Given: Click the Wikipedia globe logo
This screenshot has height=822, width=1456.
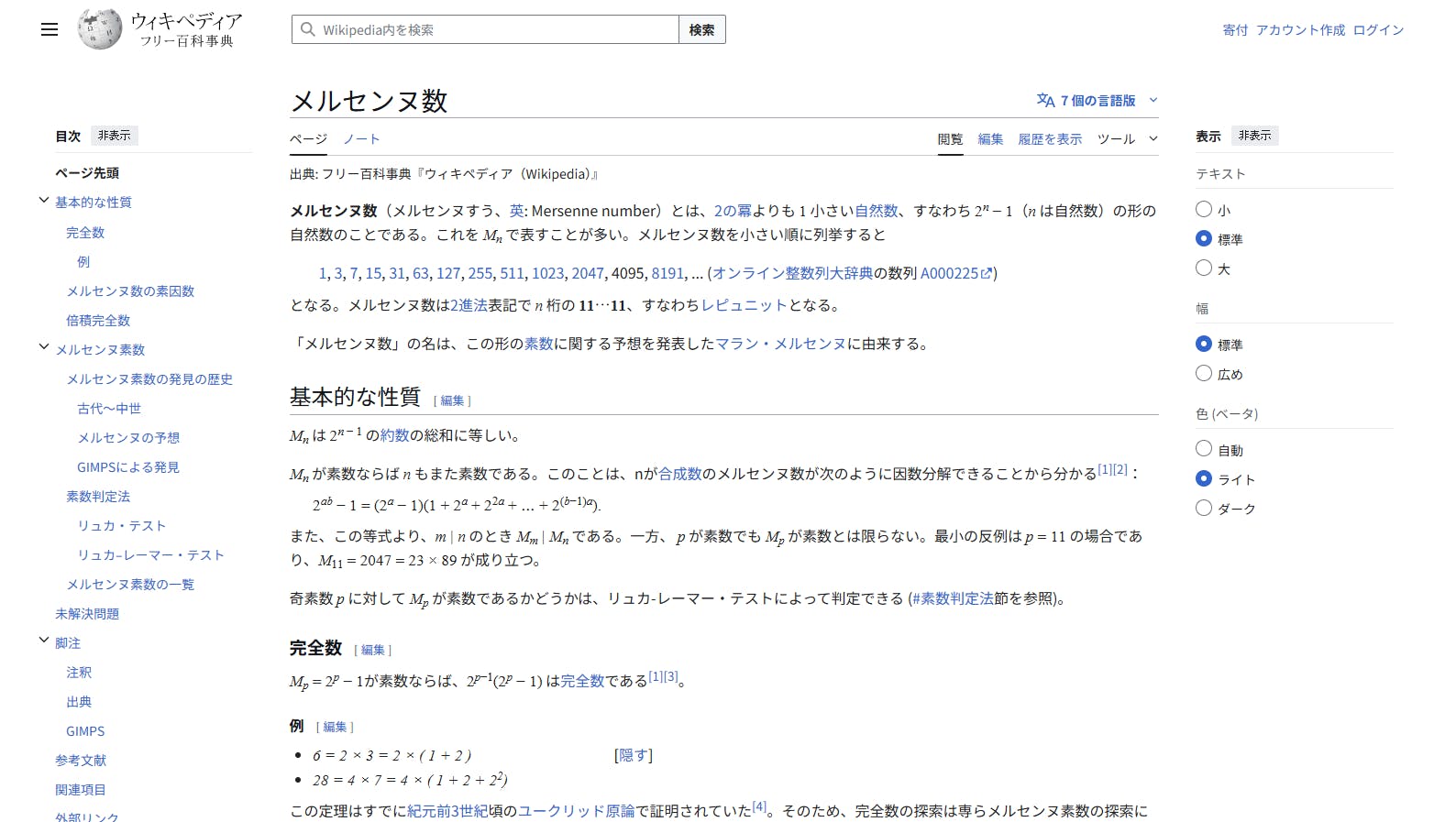Looking at the screenshot, I should click(99, 29).
